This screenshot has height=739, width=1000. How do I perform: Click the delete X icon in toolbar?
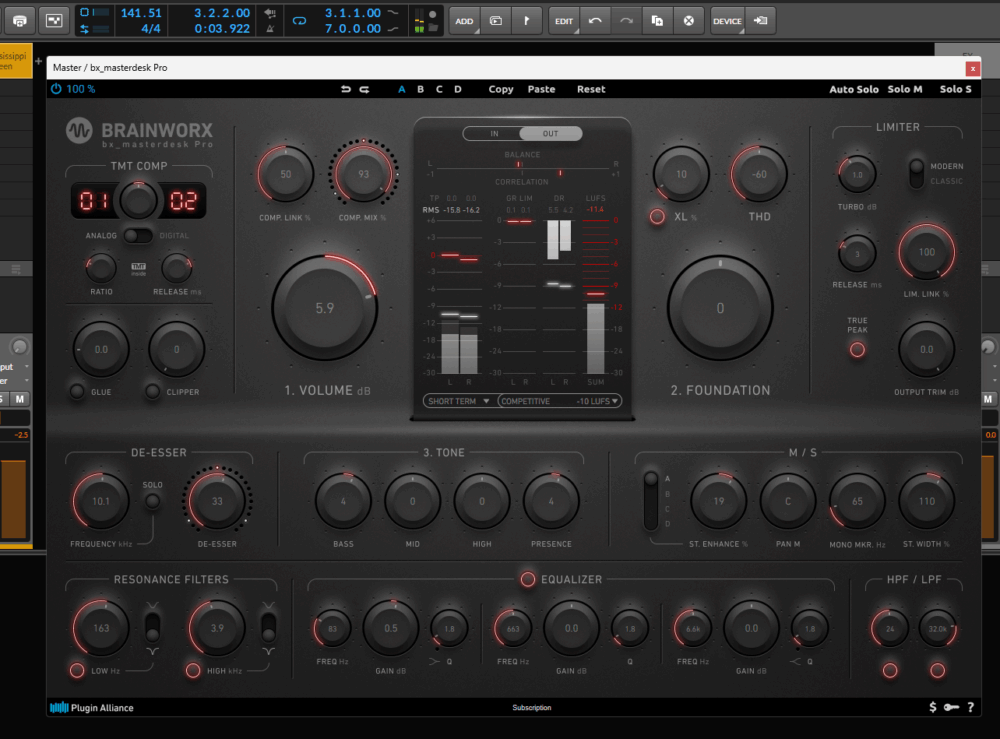tap(689, 21)
